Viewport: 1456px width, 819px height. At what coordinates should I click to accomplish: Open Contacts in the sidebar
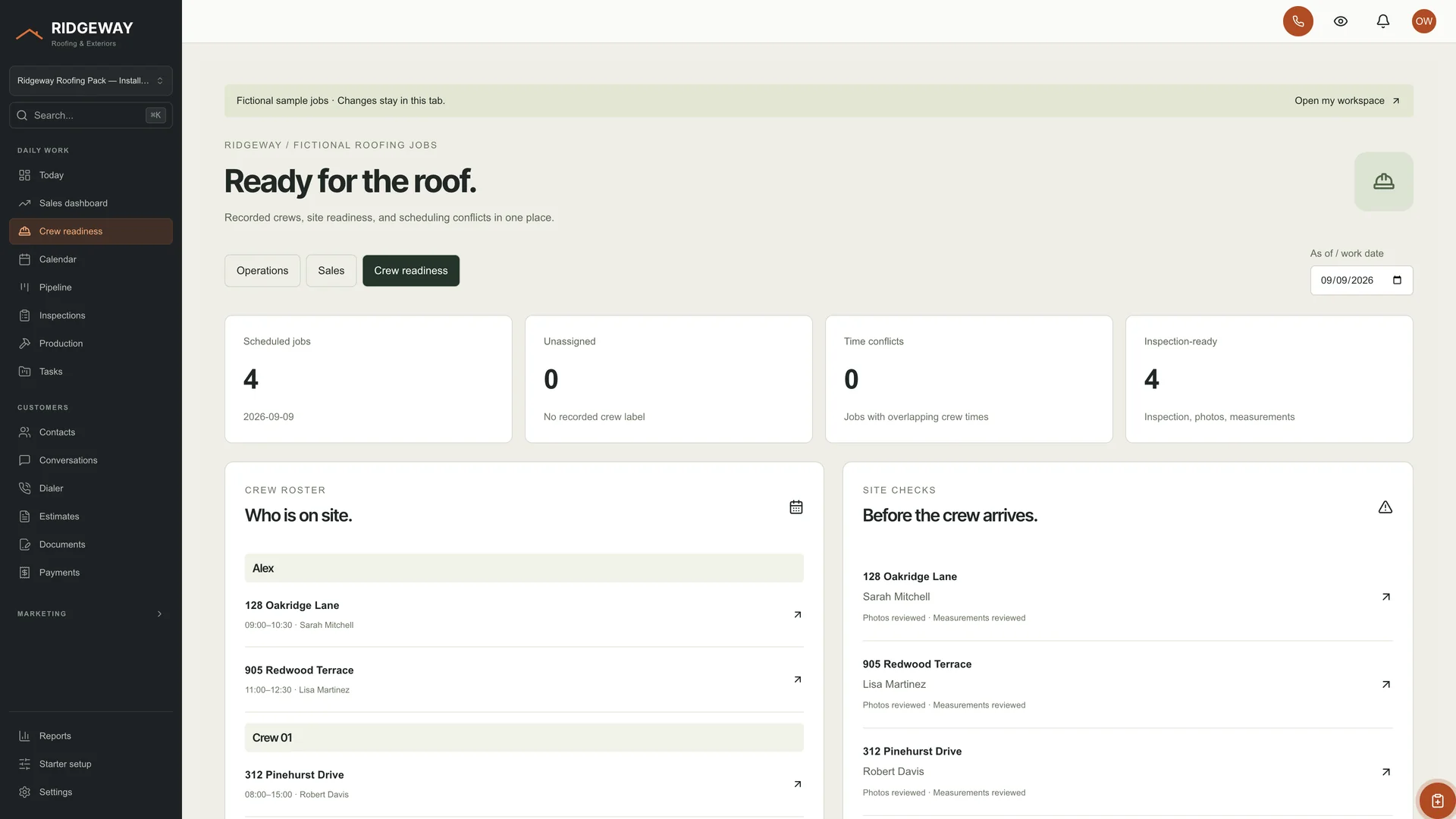(91, 432)
